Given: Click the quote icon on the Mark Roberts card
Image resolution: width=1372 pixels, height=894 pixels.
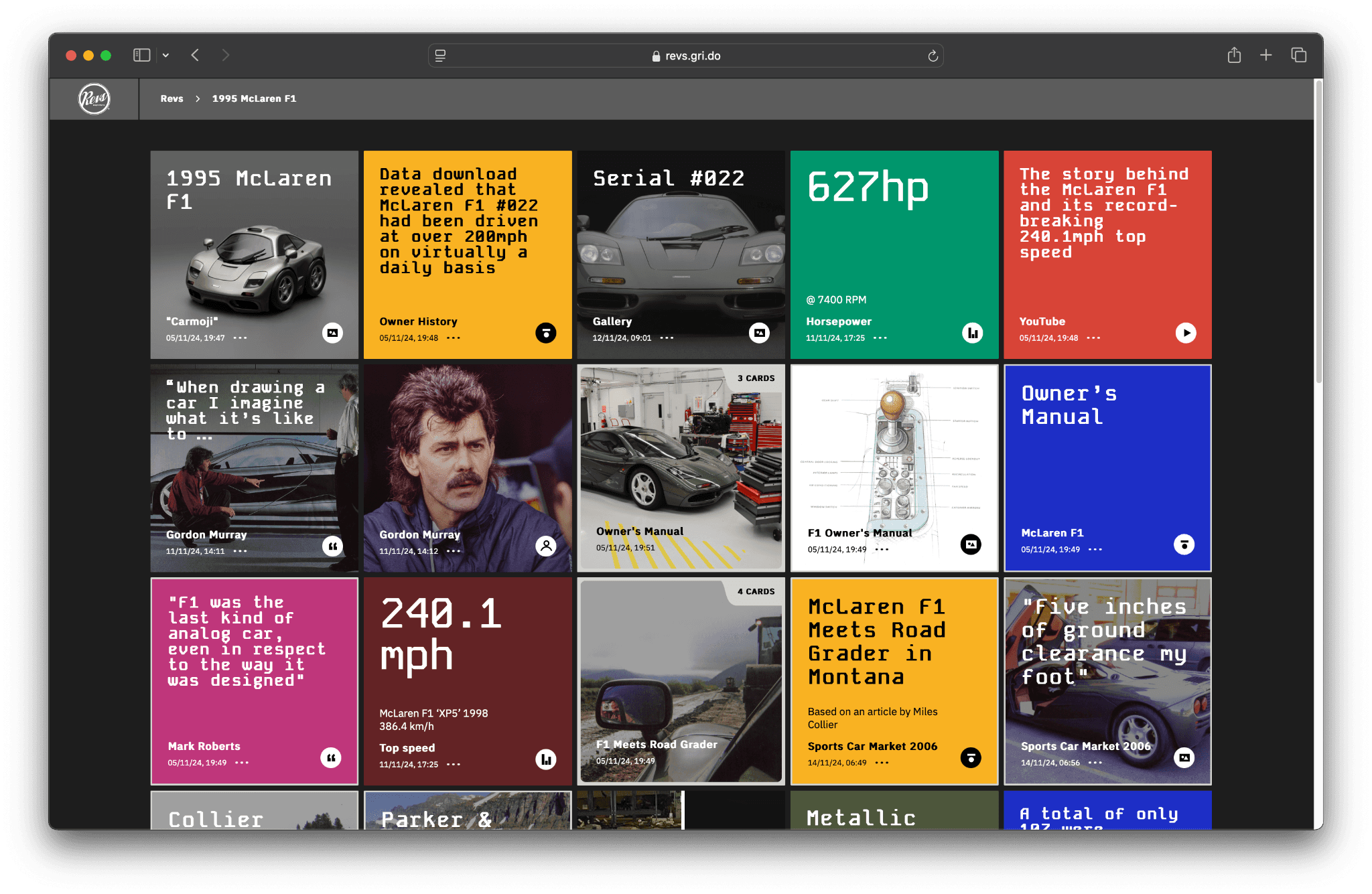Looking at the screenshot, I should click(x=331, y=758).
